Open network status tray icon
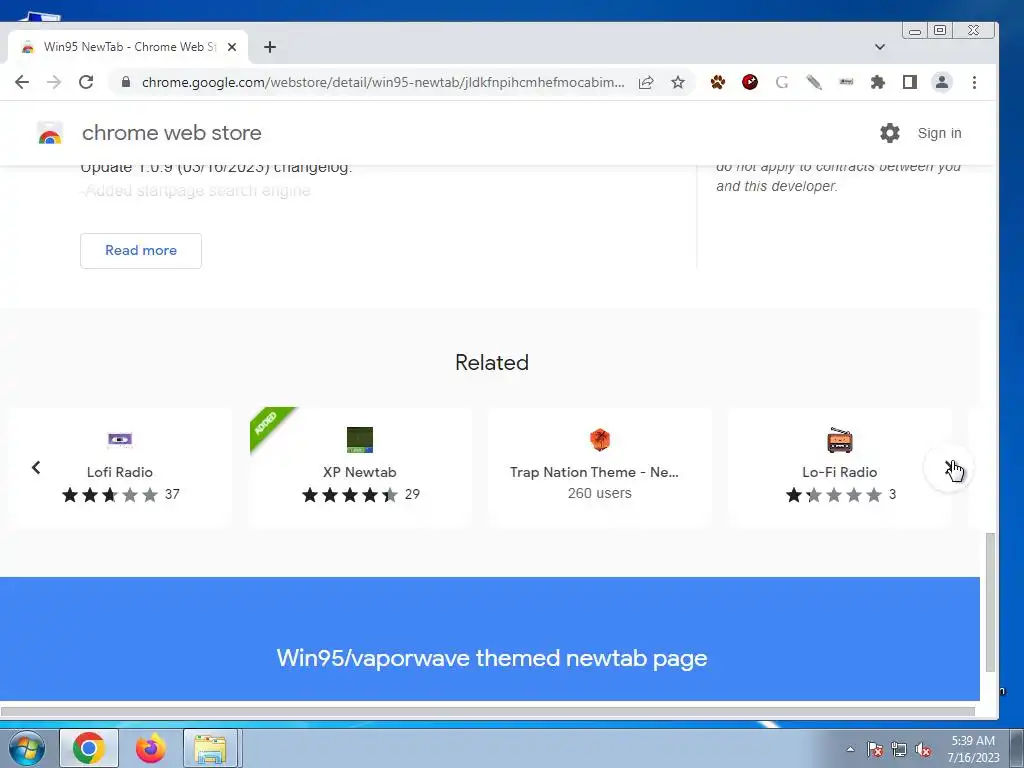Screen dimensions: 1024x768 (x=899, y=749)
